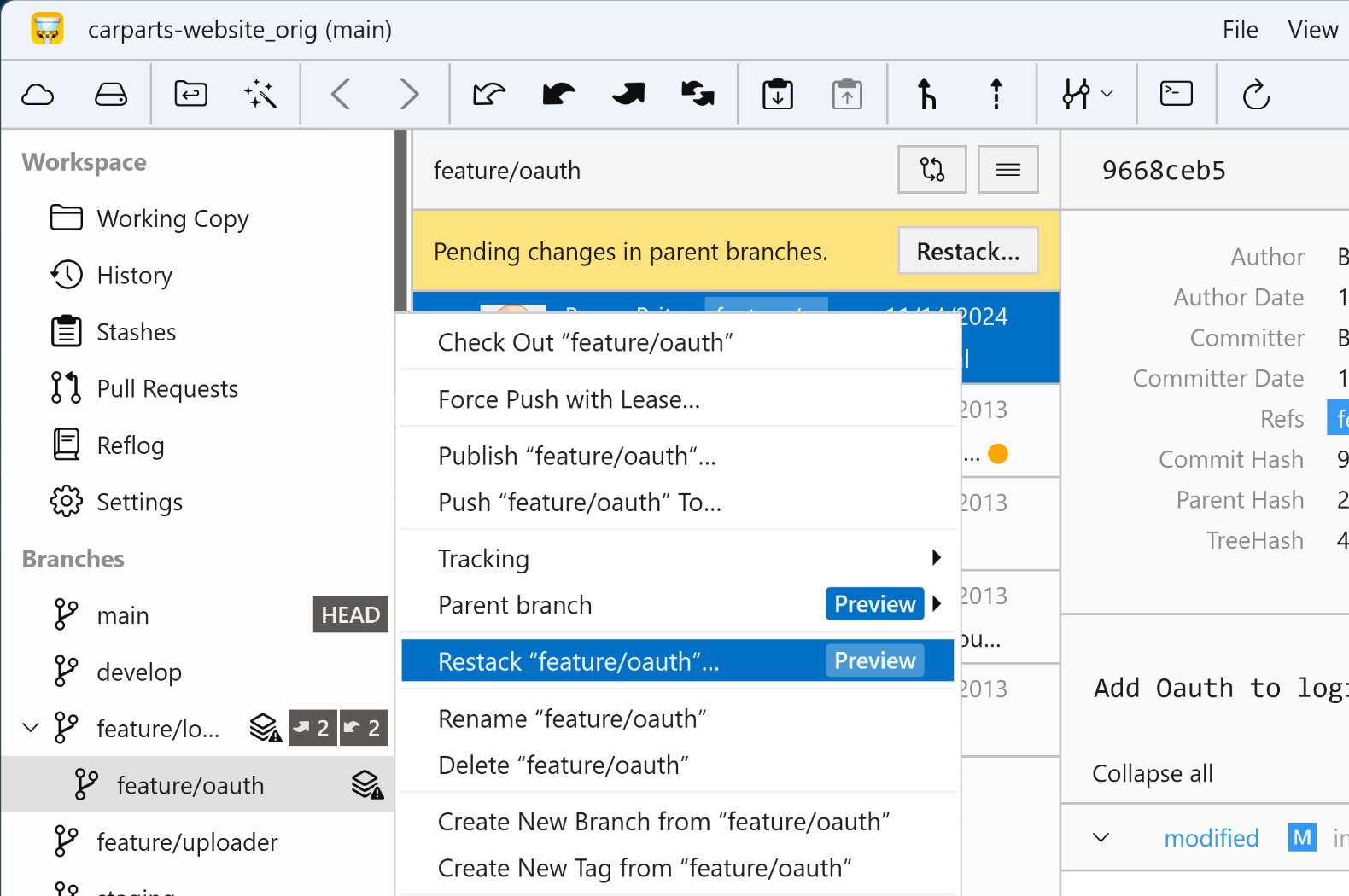Click the Fetch toolbar icon

[489, 94]
